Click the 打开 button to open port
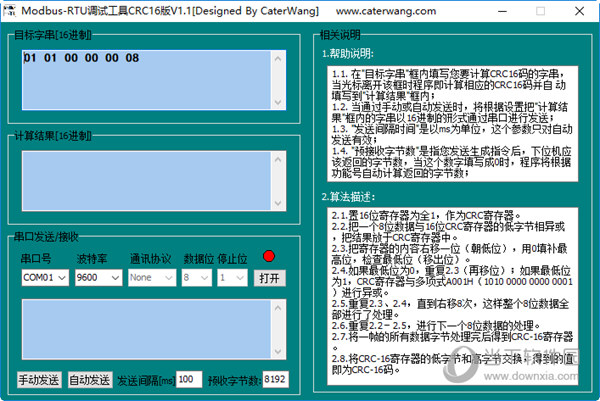600x401 pixels. pyautogui.click(x=269, y=278)
